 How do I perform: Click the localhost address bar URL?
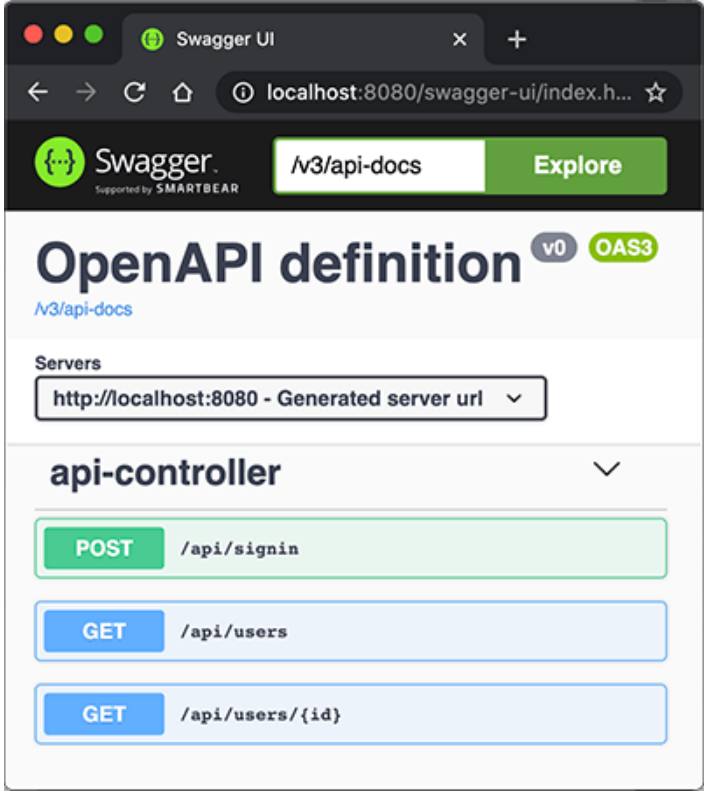point(449,93)
